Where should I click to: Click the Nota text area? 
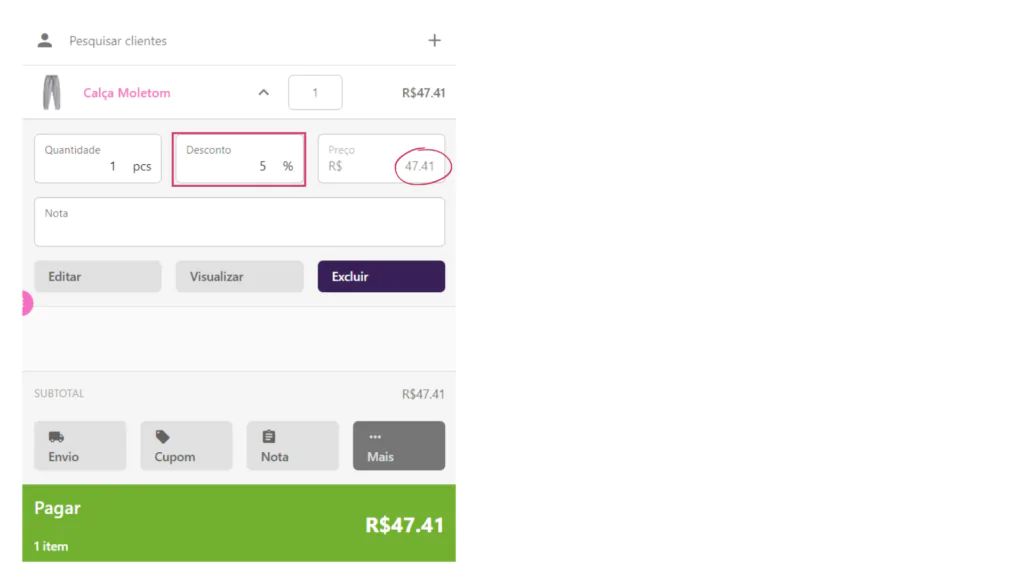(x=240, y=222)
